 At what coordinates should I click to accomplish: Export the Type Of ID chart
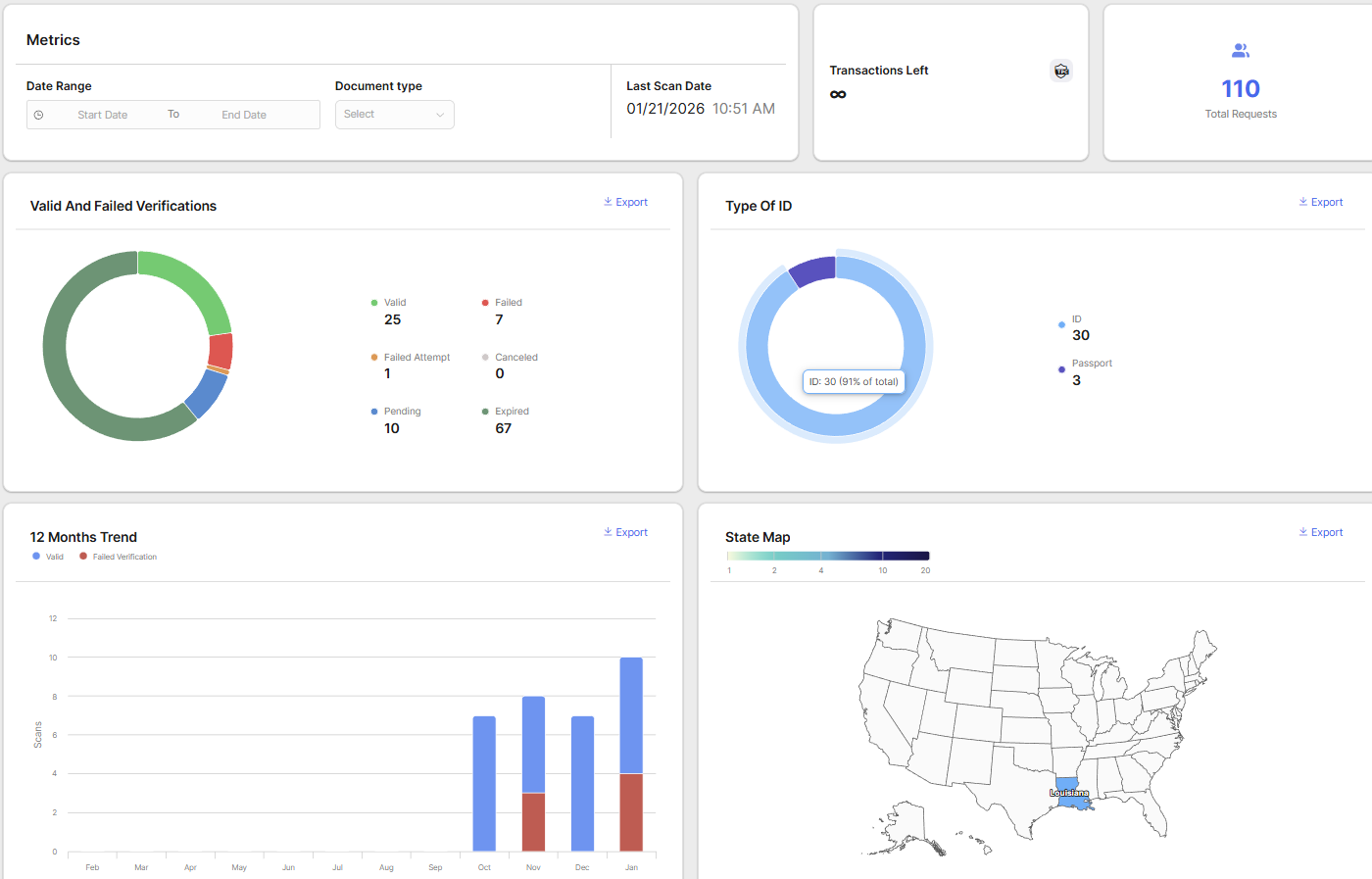tap(1320, 203)
